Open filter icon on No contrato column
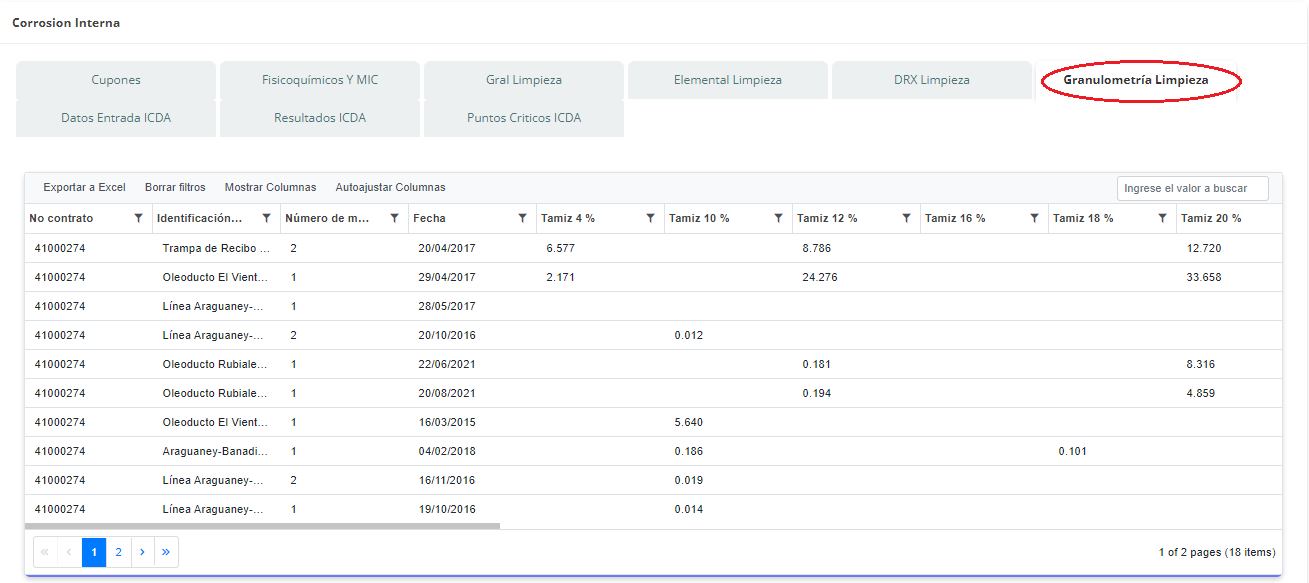The image size is (1309, 583). coord(138,218)
